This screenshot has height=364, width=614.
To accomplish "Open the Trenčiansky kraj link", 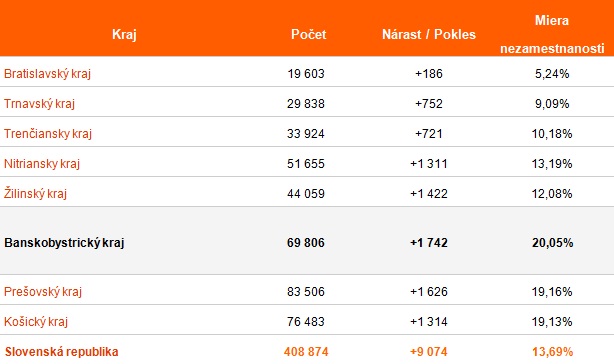I will coord(48,133).
